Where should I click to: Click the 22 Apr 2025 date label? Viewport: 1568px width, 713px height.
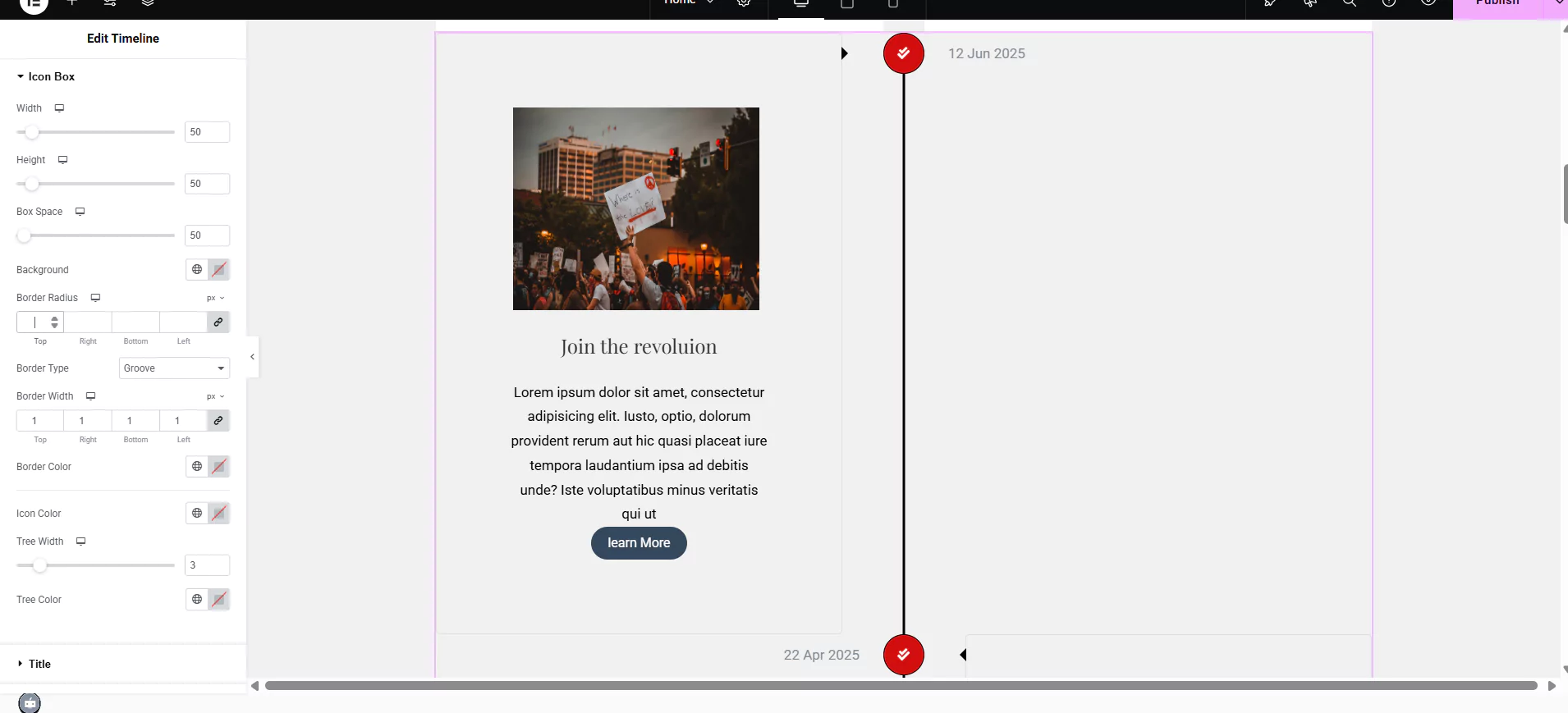pos(822,655)
